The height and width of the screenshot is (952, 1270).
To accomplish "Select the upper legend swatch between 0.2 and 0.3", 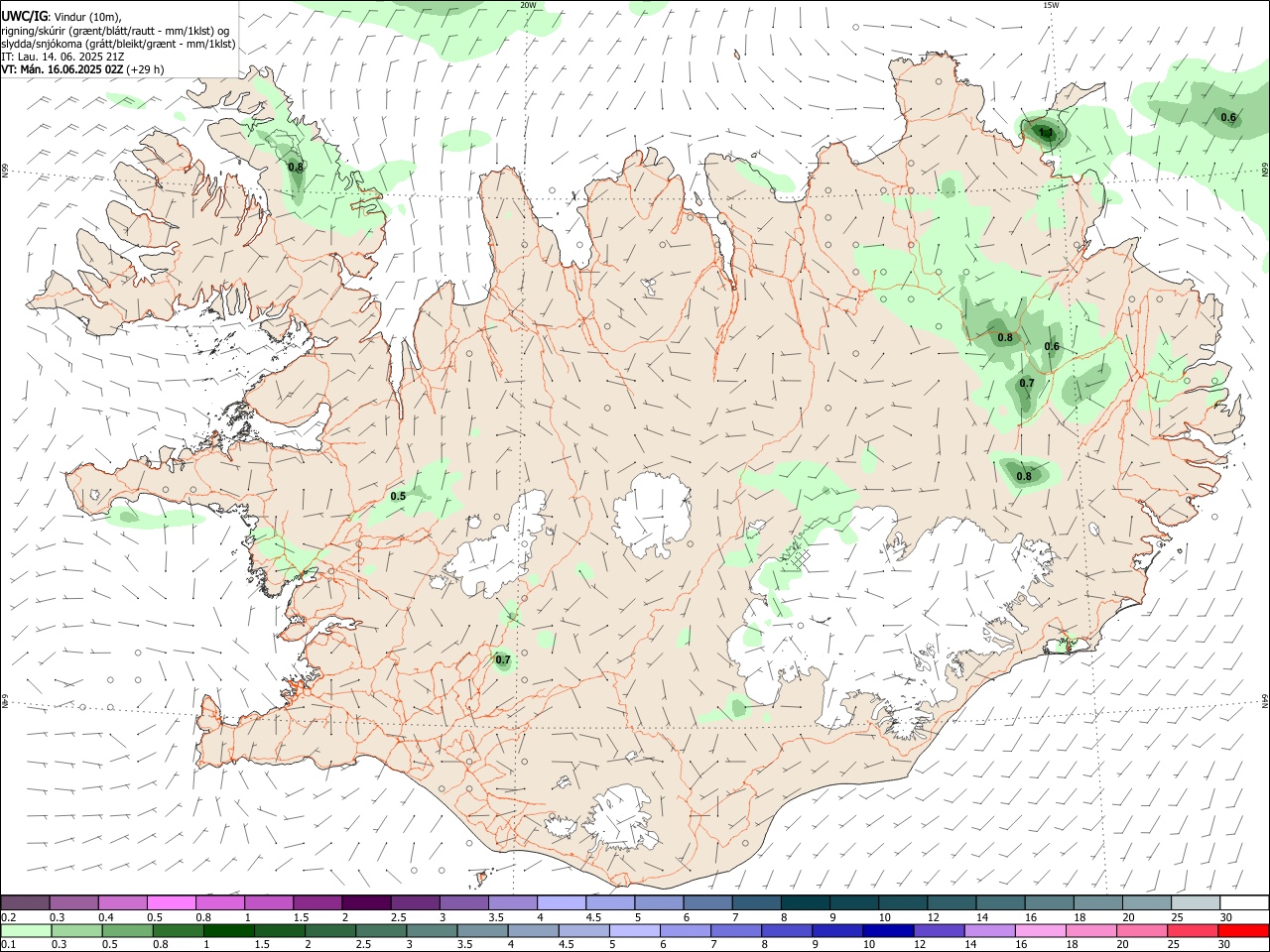I will click(x=26, y=902).
